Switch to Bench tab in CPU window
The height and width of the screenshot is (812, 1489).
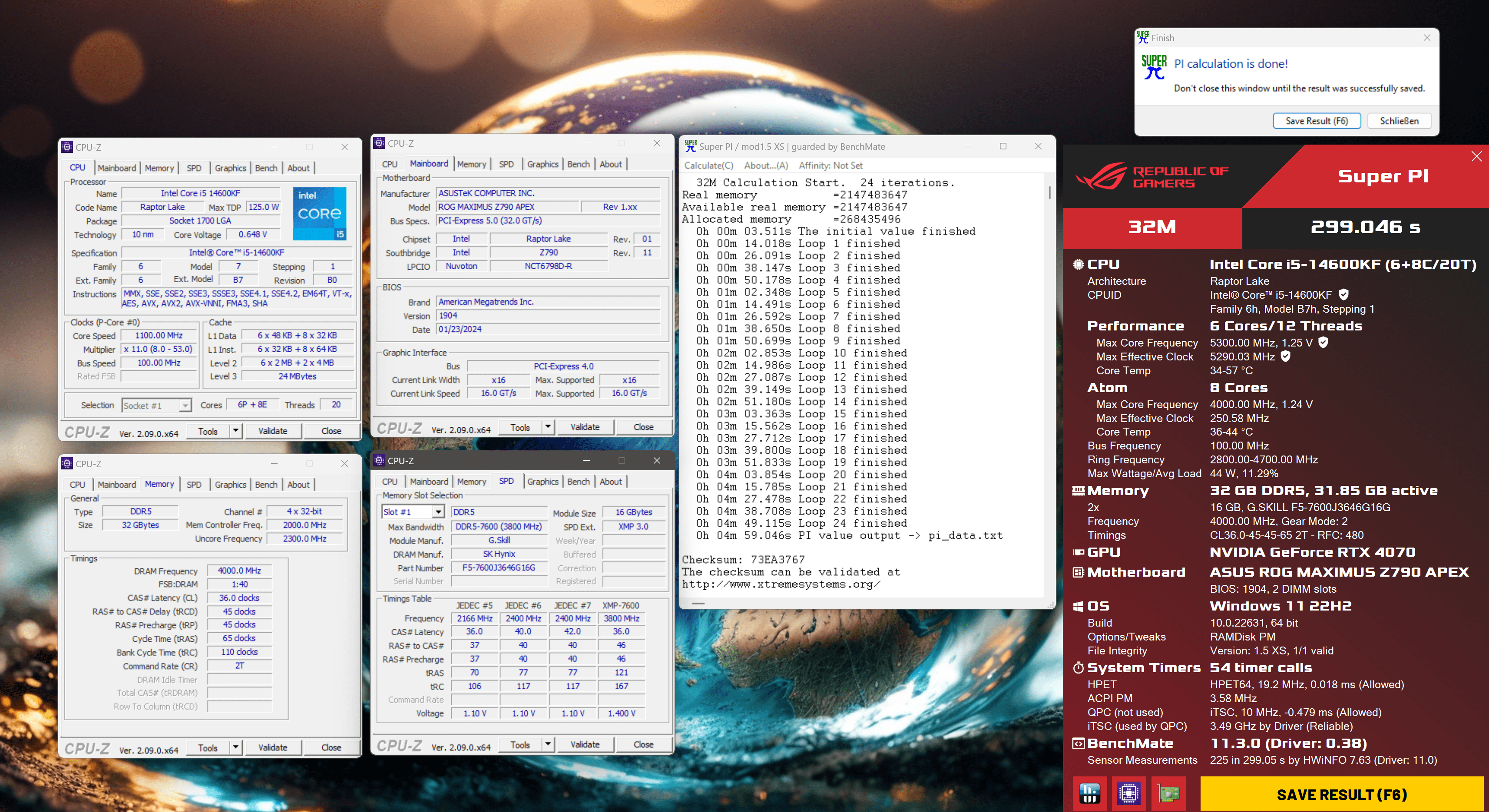point(266,168)
